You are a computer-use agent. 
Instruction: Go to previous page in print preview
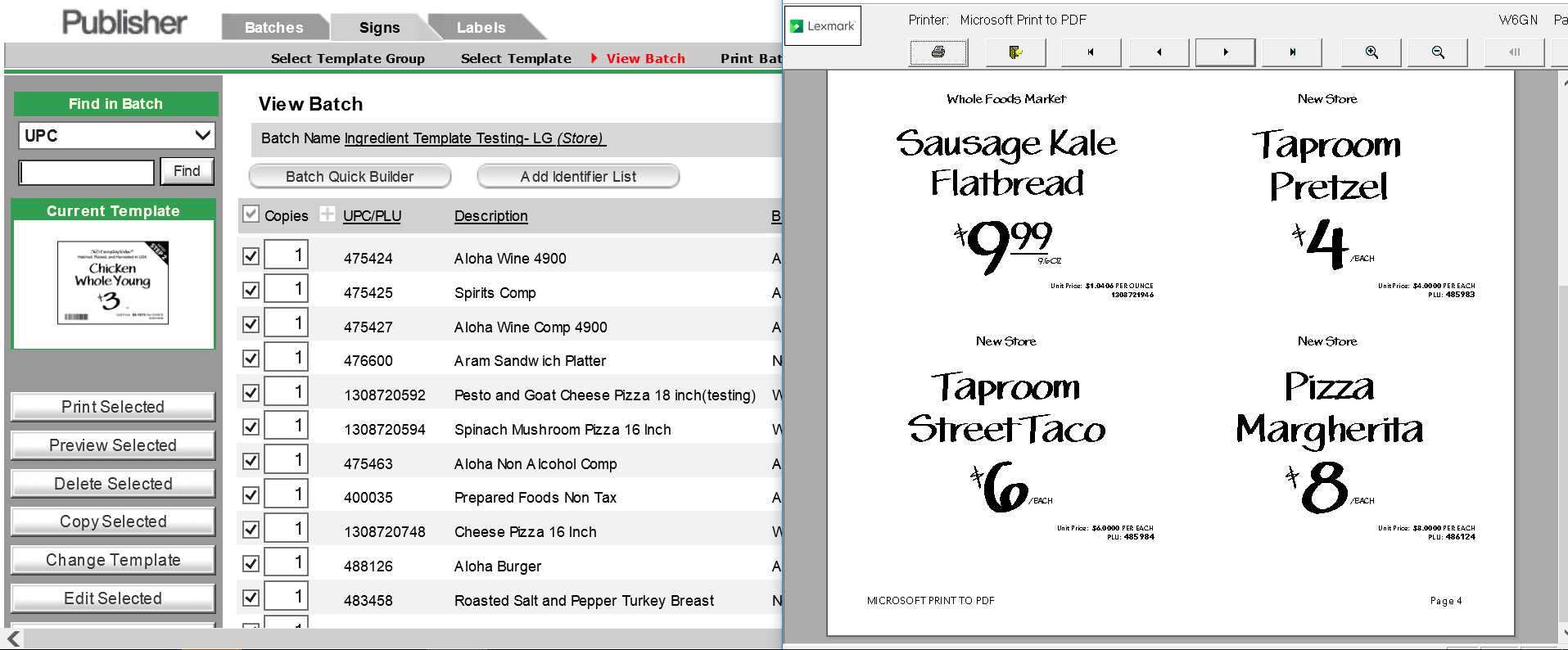pyautogui.click(x=1159, y=52)
